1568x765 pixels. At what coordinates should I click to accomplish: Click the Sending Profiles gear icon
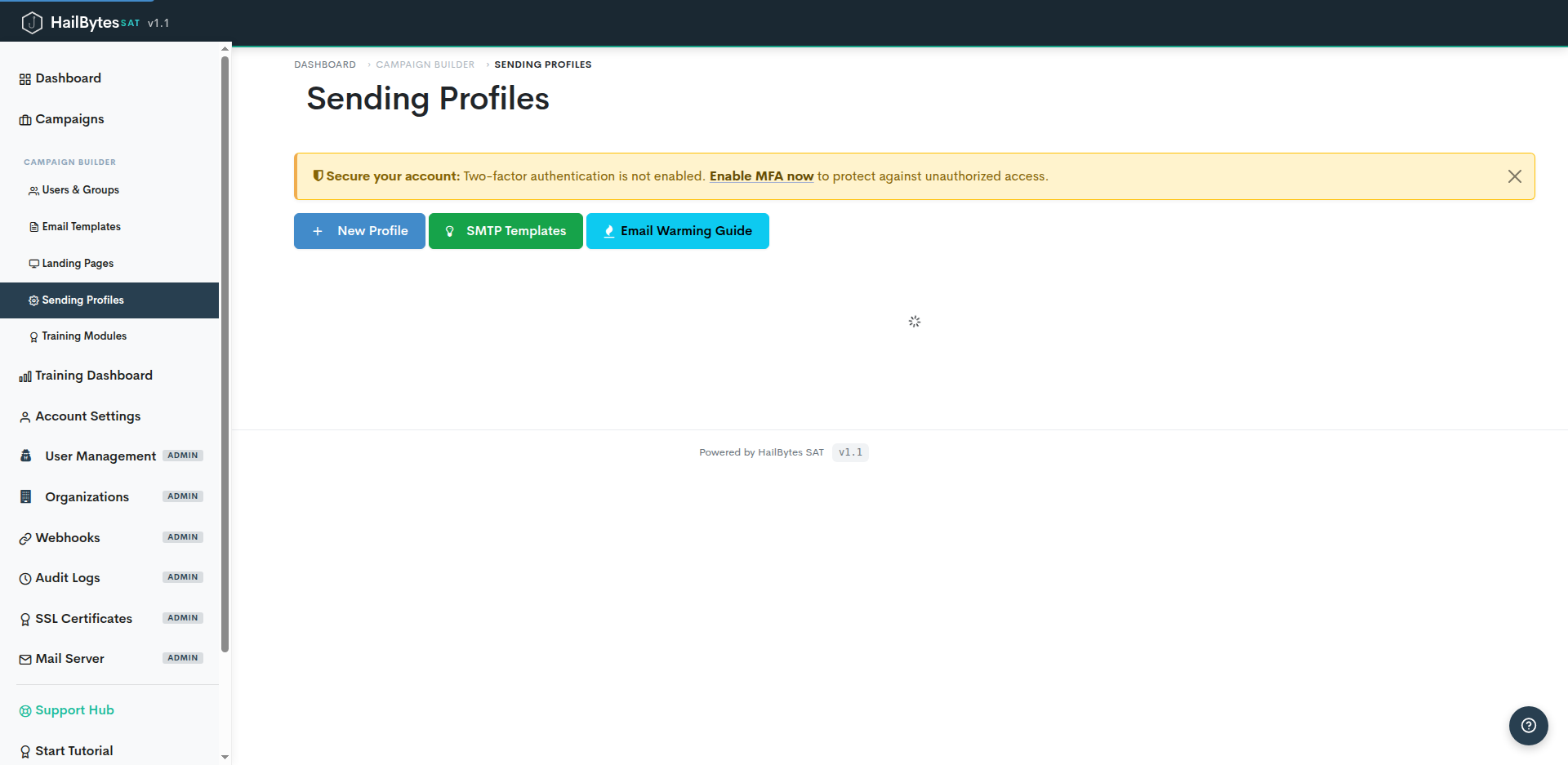[33, 300]
